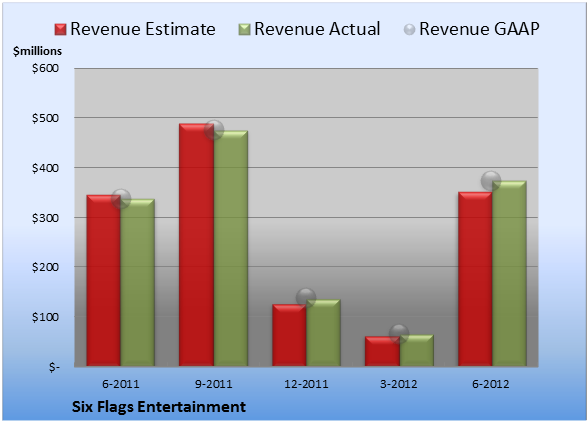The width and height of the screenshot is (588, 422).
Task: Click the '3-2012' quarter label
Action: click(x=399, y=384)
